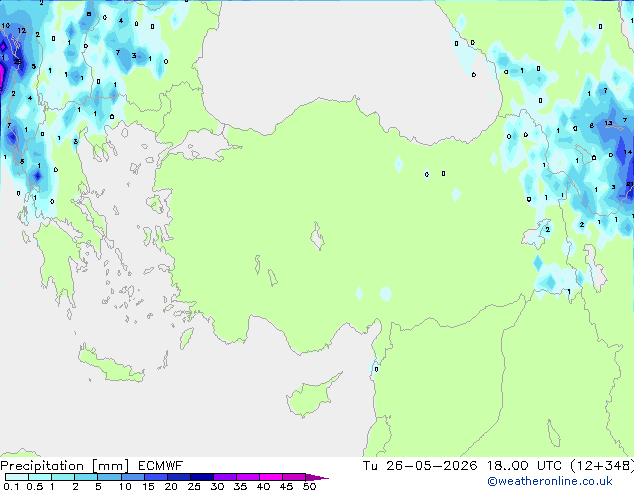The image size is (634, 490).
Task: Click the '13' precipitation value on map
Action: [609, 123]
